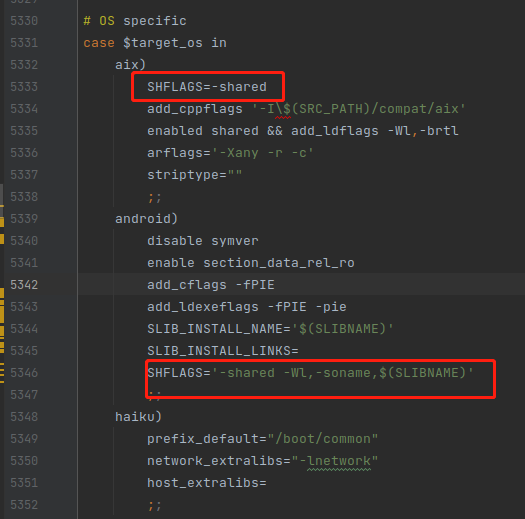Viewport: 525px width, 519px height.
Task: Click line number 5339 in the gutter
Action: click(x=24, y=219)
